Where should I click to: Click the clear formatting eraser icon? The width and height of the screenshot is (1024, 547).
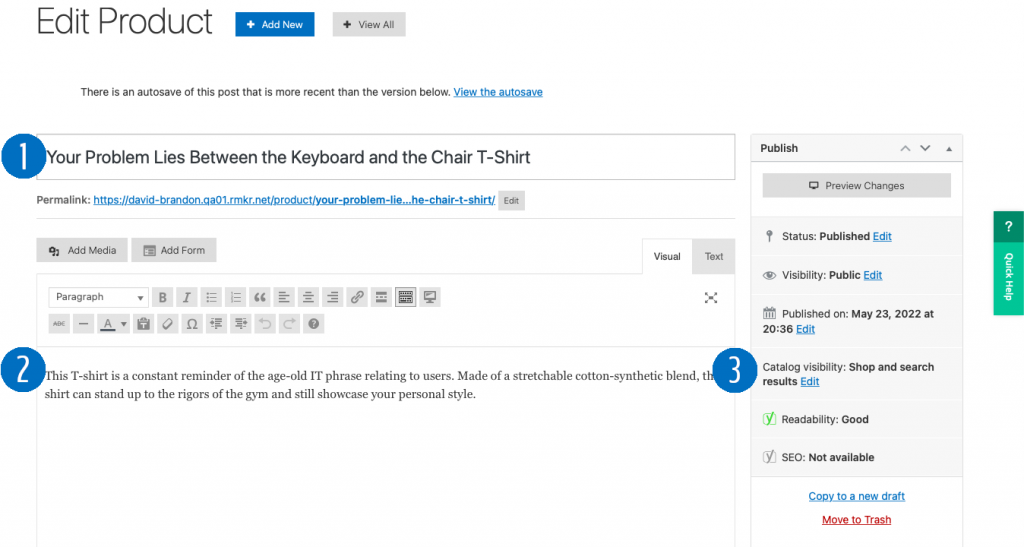pyautogui.click(x=168, y=324)
